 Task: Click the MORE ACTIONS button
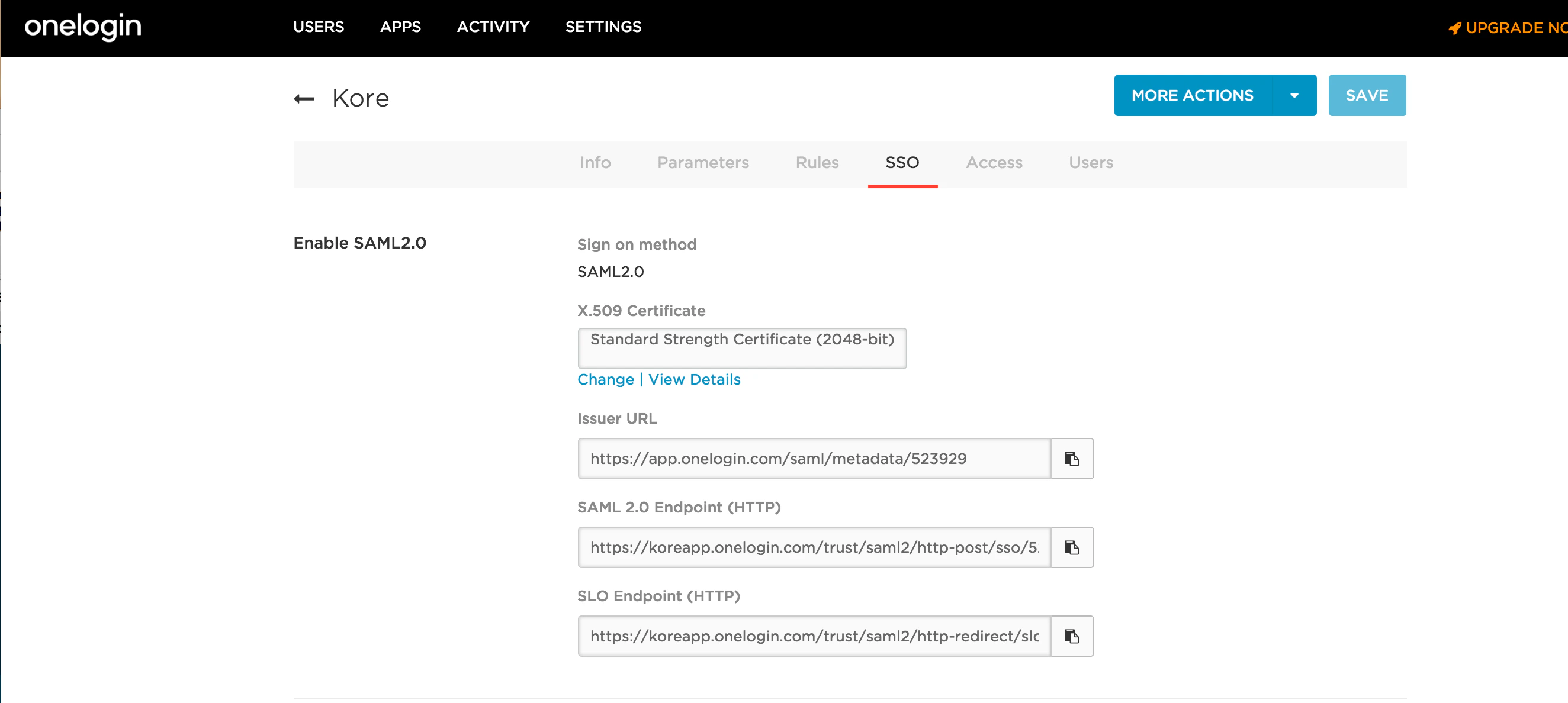1192,95
